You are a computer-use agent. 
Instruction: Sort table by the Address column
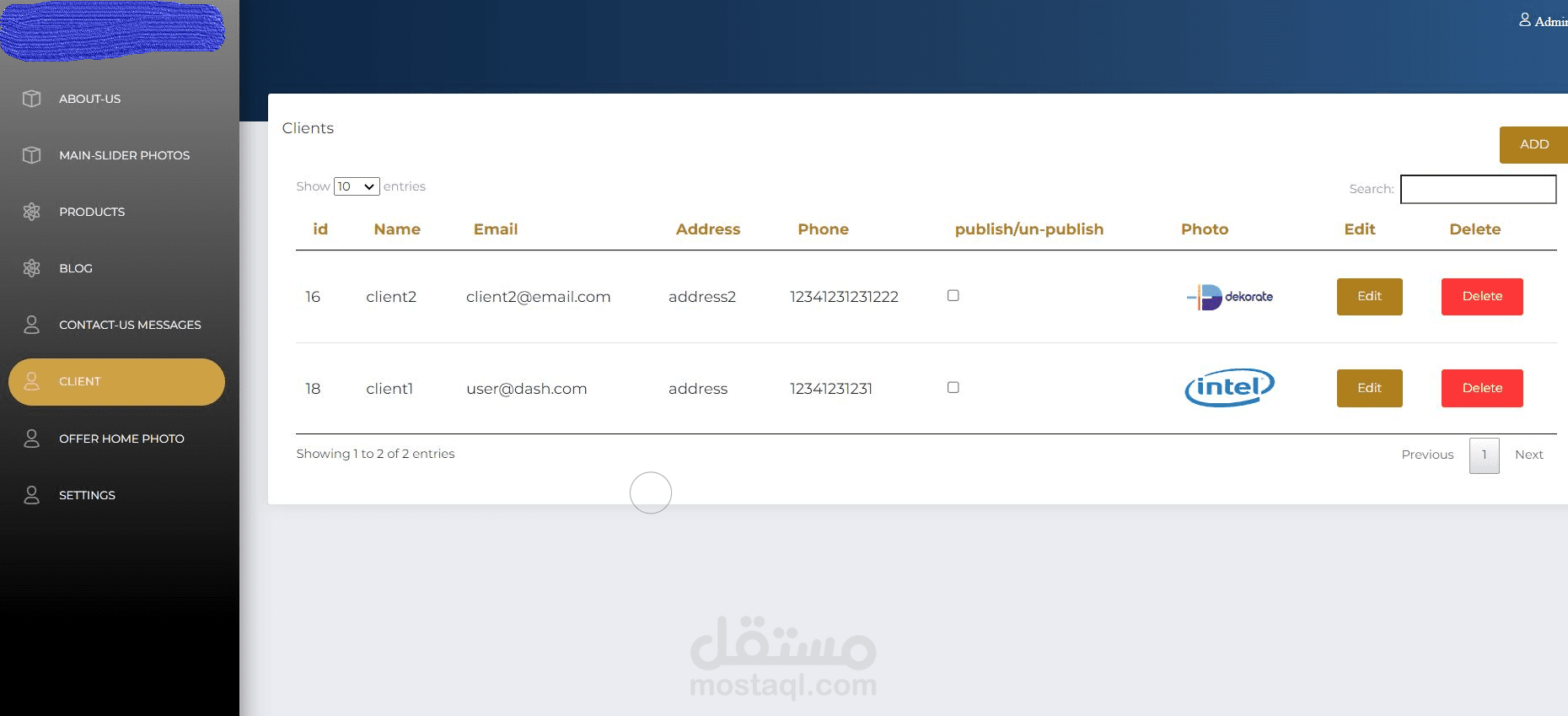pos(708,229)
